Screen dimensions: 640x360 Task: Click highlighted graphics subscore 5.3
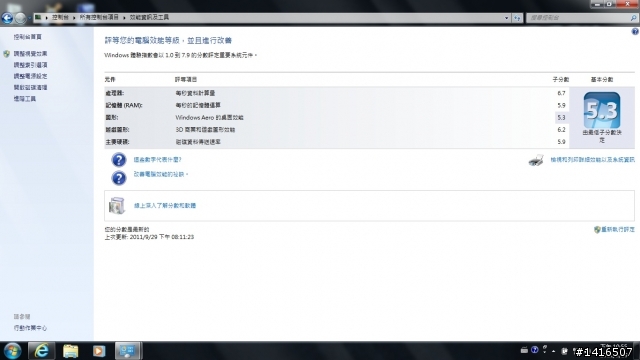pos(561,118)
